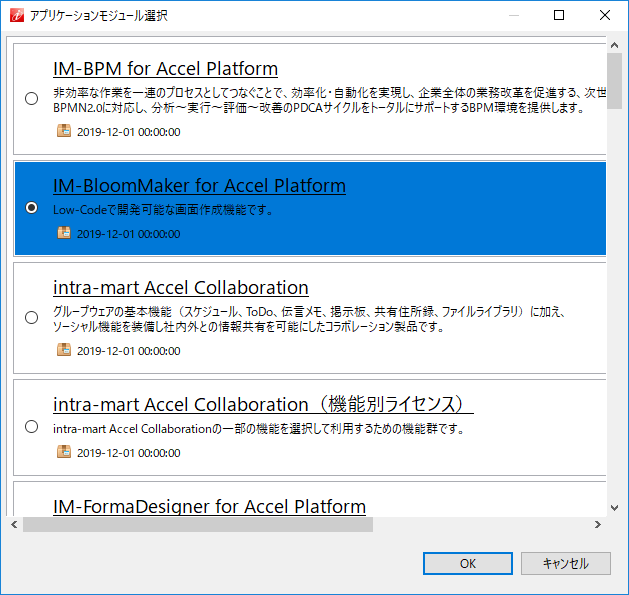Confirm selection with the OK button

point(468,563)
